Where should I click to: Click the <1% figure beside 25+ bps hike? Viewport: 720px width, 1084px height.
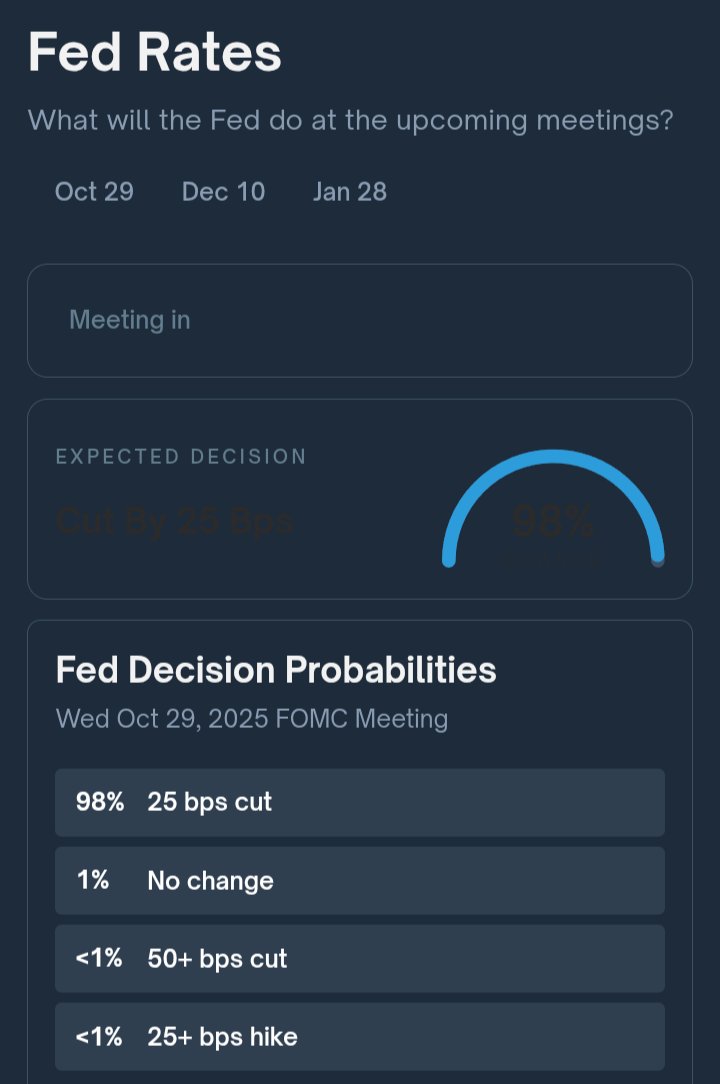pyautogui.click(x=99, y=1036)
